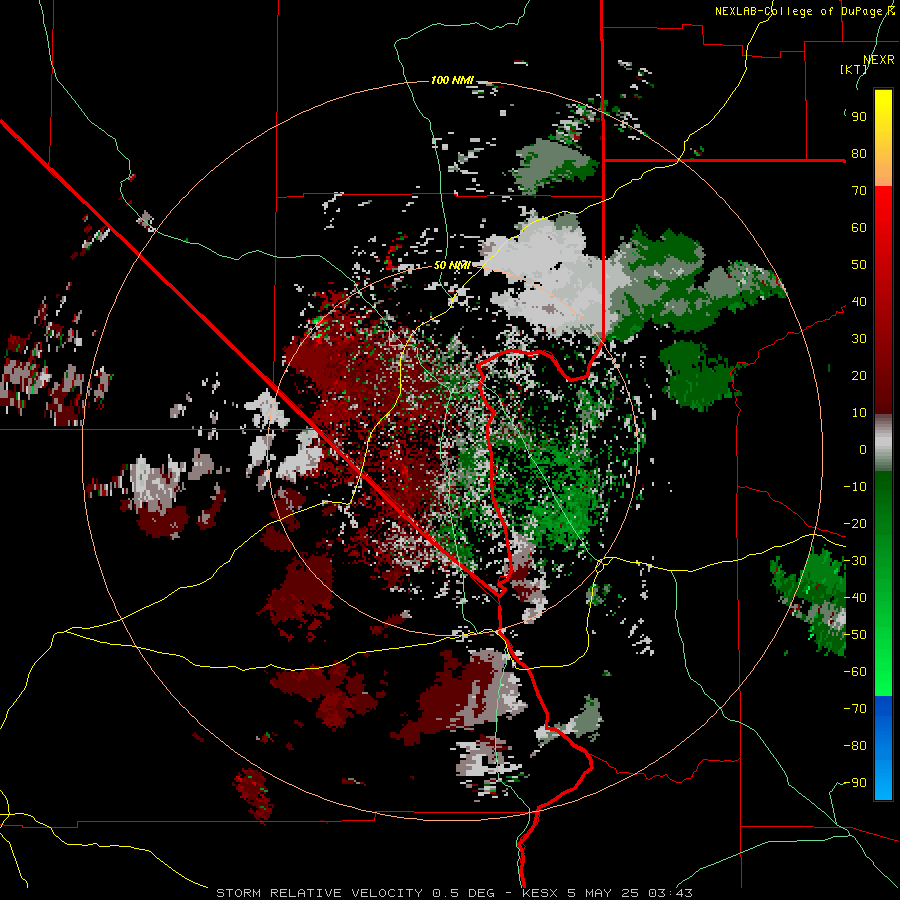Click the 50 NMI range ring label
Image resolution: width=900 pixels, height=900 pixels.
click(x=452, y=265)
